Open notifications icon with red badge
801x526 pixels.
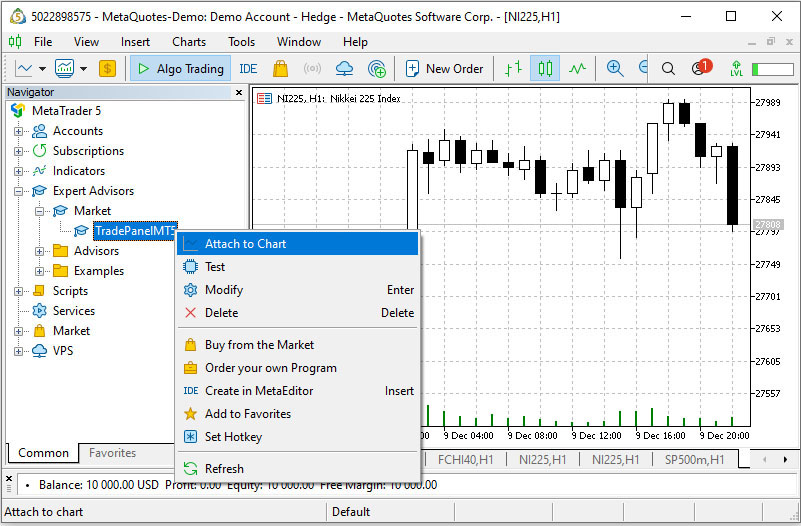click(x=701, y=67)
